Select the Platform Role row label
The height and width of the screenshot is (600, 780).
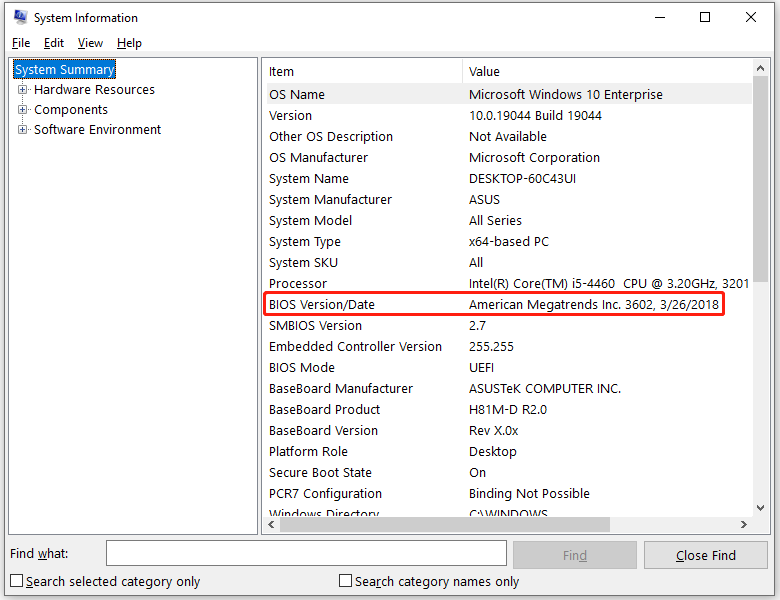(308, 451)
